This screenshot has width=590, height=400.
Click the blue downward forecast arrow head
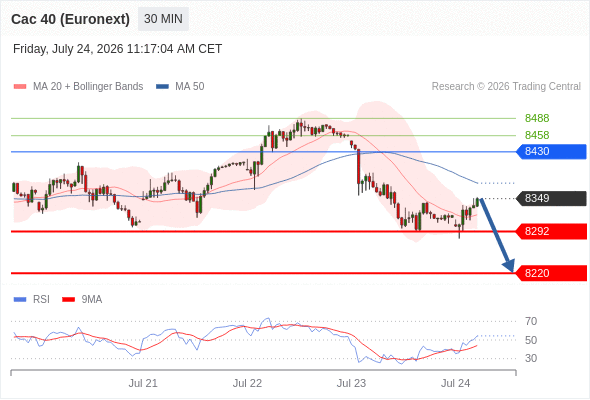coord(509,266)
